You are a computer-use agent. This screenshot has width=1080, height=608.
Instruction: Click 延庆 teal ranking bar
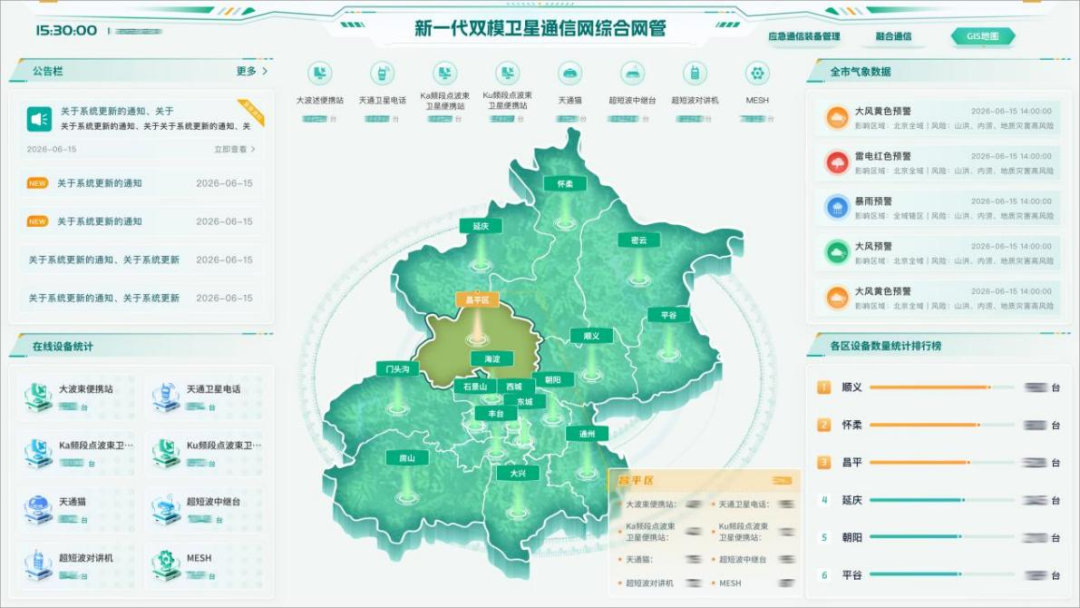917,500
